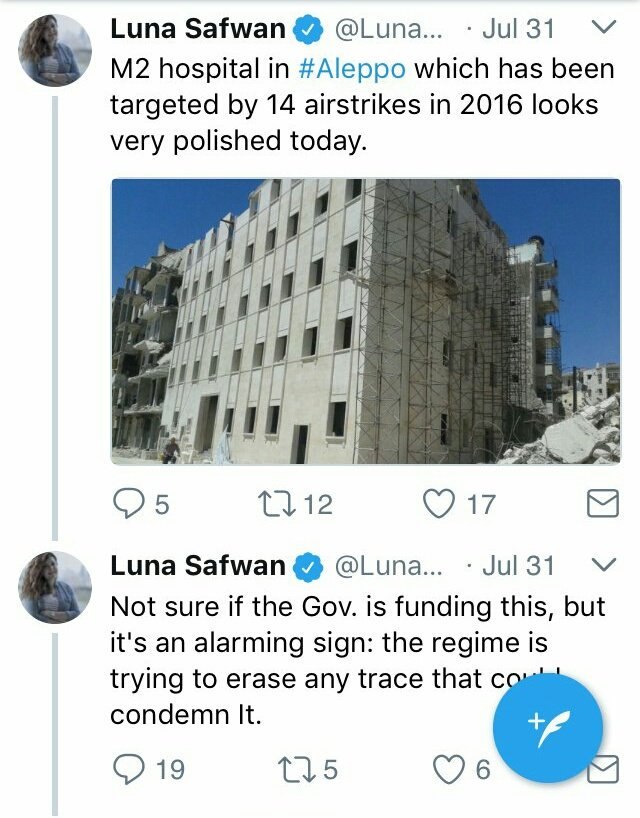This screenshot has height=818, width=640.
Task: Open the #Aleppo hashtag link
Action: (352, 69)
